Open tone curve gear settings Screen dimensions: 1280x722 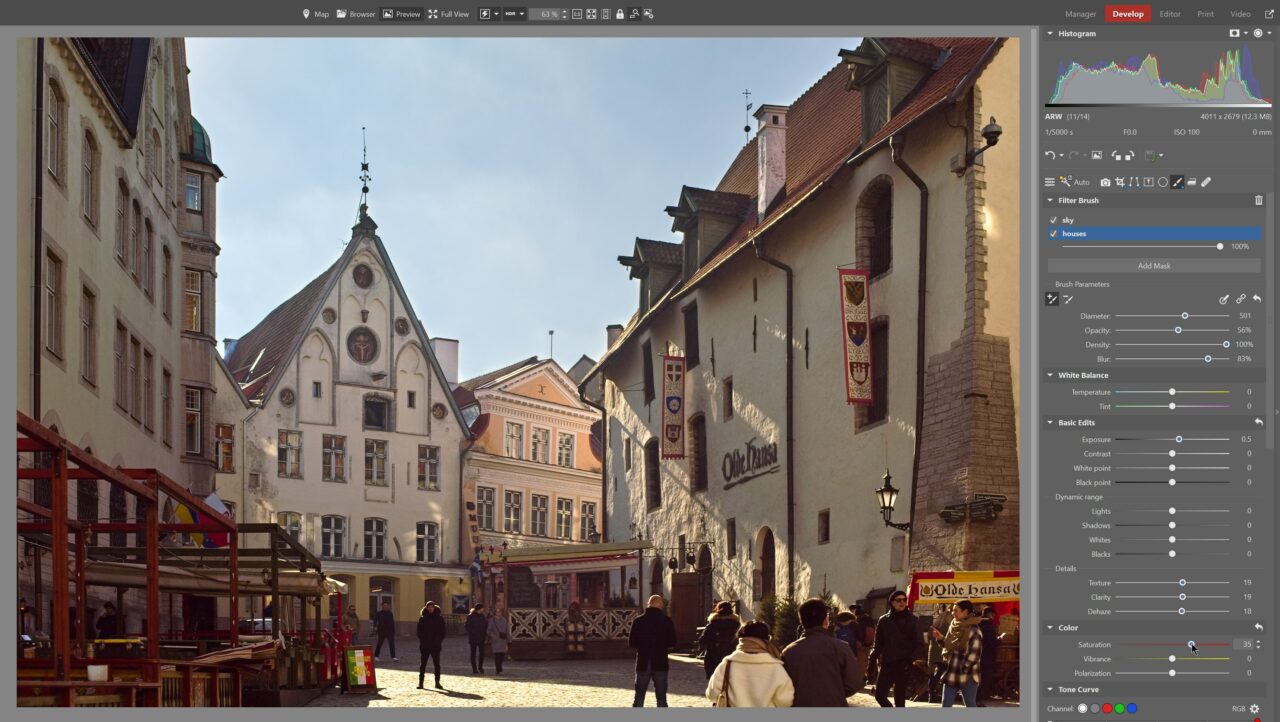click(1255, 709)
